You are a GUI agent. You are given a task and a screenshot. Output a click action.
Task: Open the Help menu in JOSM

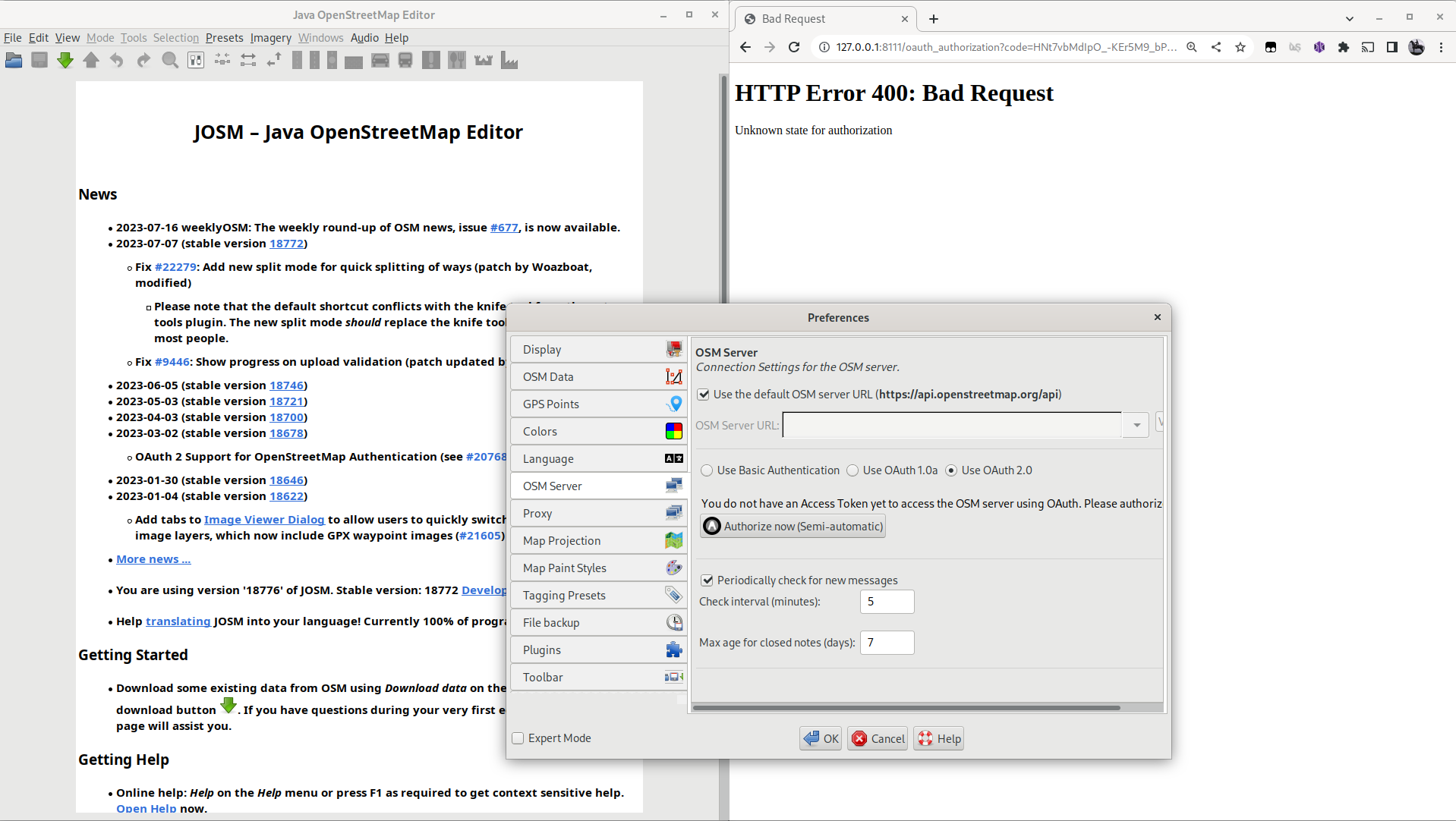tap(396, 38)
